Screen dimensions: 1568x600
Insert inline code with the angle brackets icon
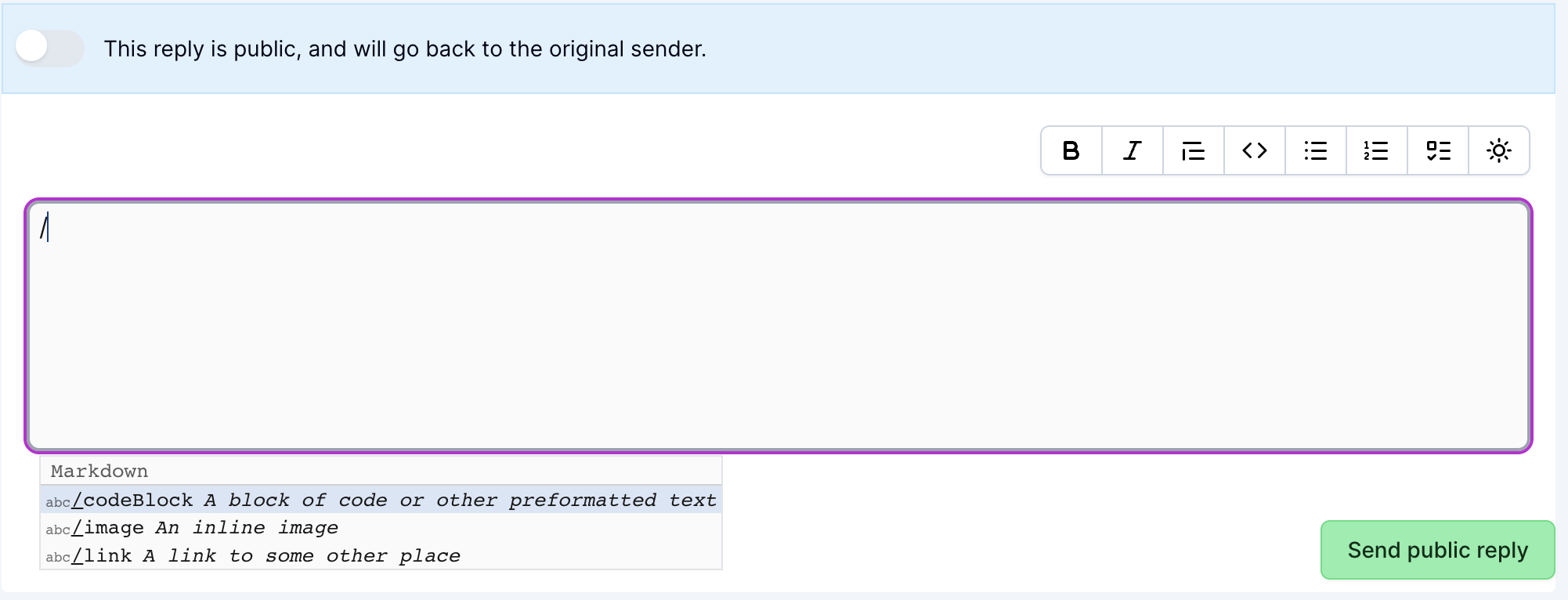1255,150
